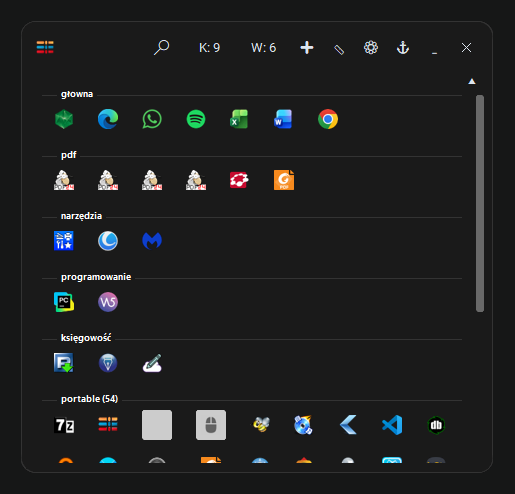This screenshot has height=494, width=515.
Task: Open the orange Foxit PDF icon
Action: point(284,180)
